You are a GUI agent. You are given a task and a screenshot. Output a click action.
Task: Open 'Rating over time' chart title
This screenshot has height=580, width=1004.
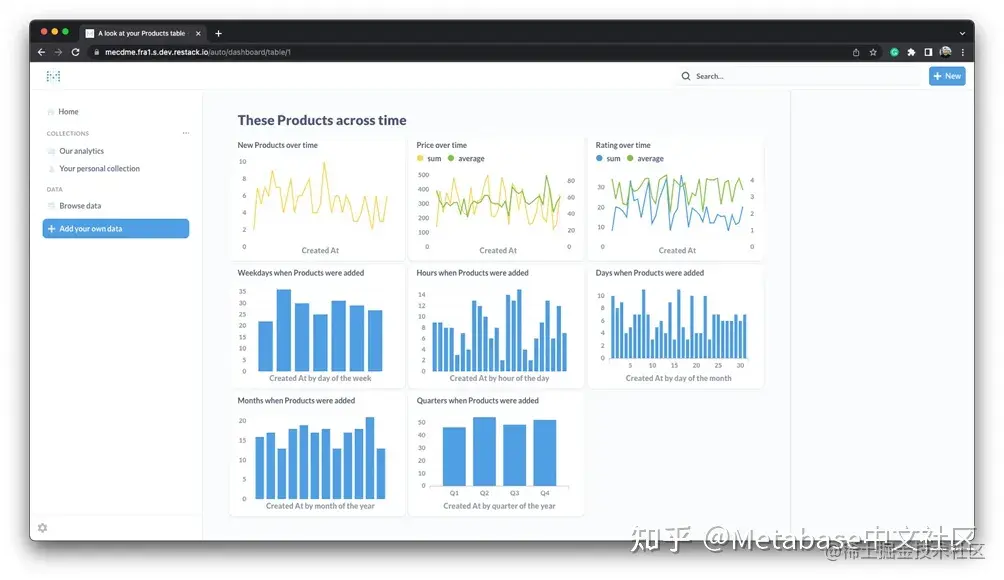(x=622, y=145)
